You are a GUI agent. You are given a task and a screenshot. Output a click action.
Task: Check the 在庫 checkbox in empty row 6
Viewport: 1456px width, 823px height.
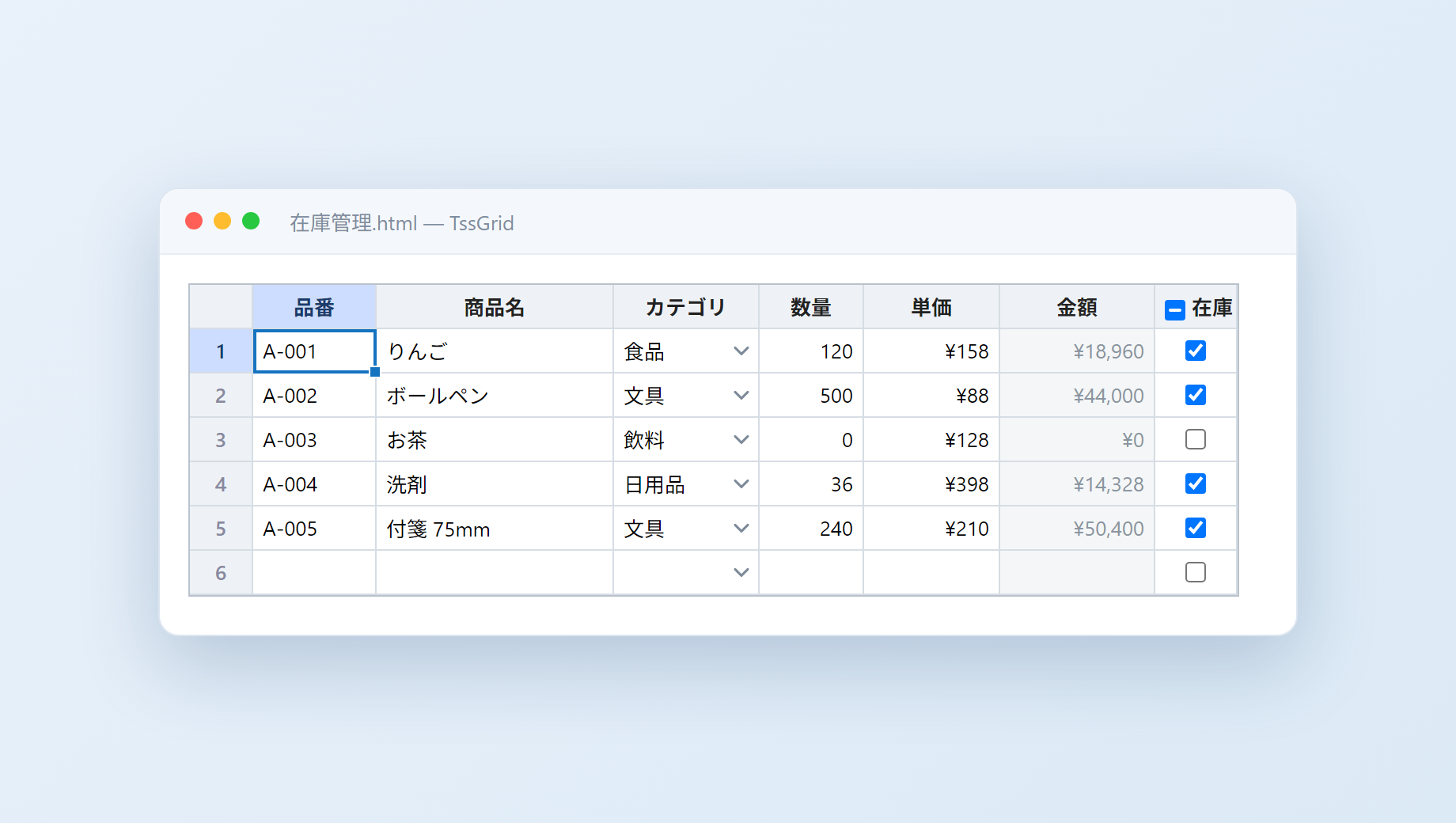click(1196, 572)
